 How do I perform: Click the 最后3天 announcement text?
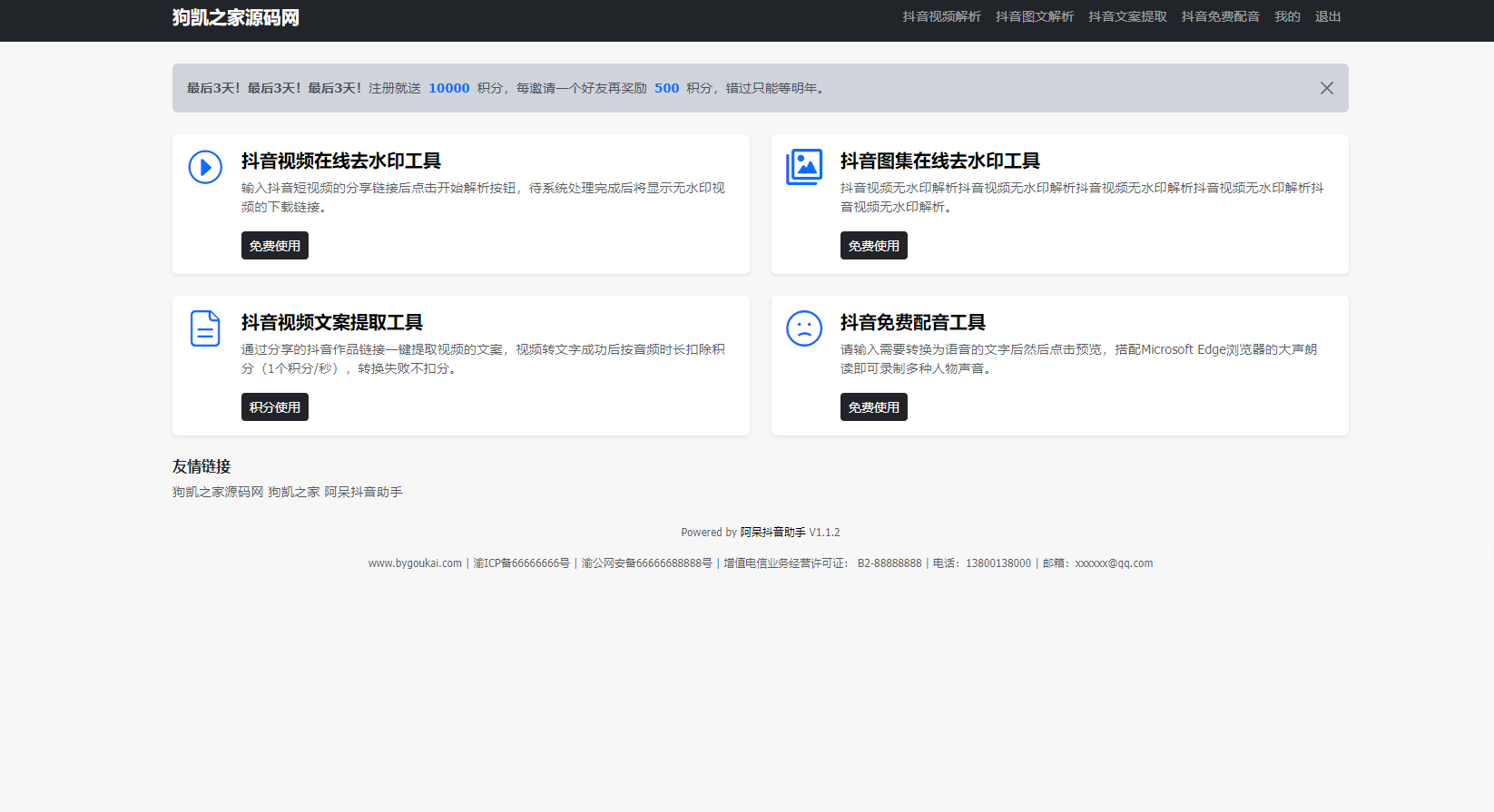point(274,88)
